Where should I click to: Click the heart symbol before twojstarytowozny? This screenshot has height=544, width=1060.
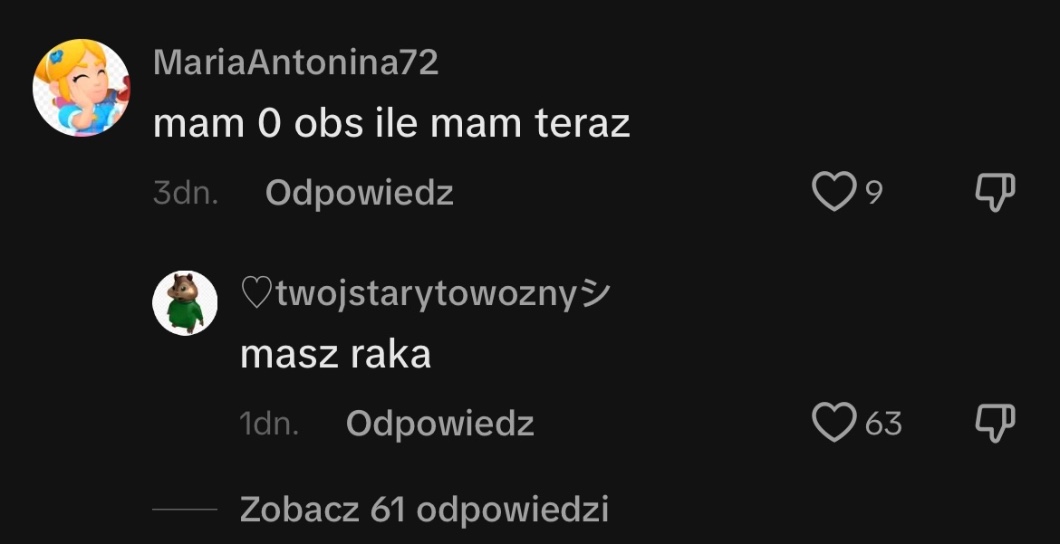pos(257,295)
